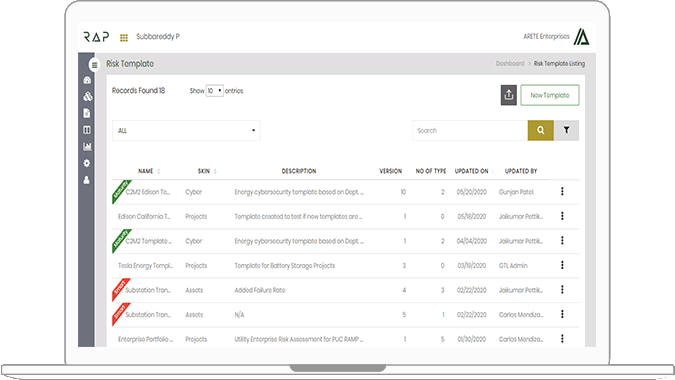Open the settings gear sidebar icon
Viewport: 675px width, 380px height.
tap(87, 163)
